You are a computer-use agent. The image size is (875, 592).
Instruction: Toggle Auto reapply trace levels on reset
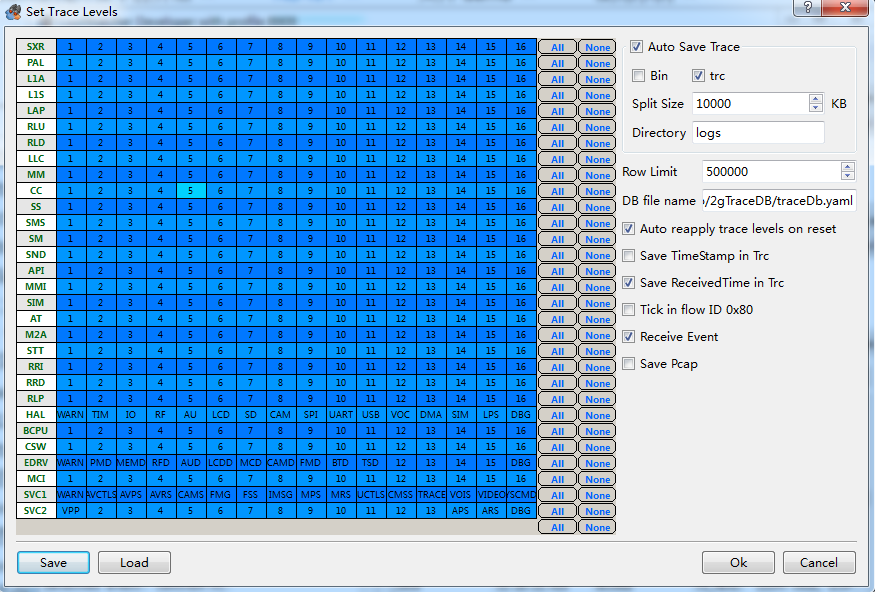point(628,229)
